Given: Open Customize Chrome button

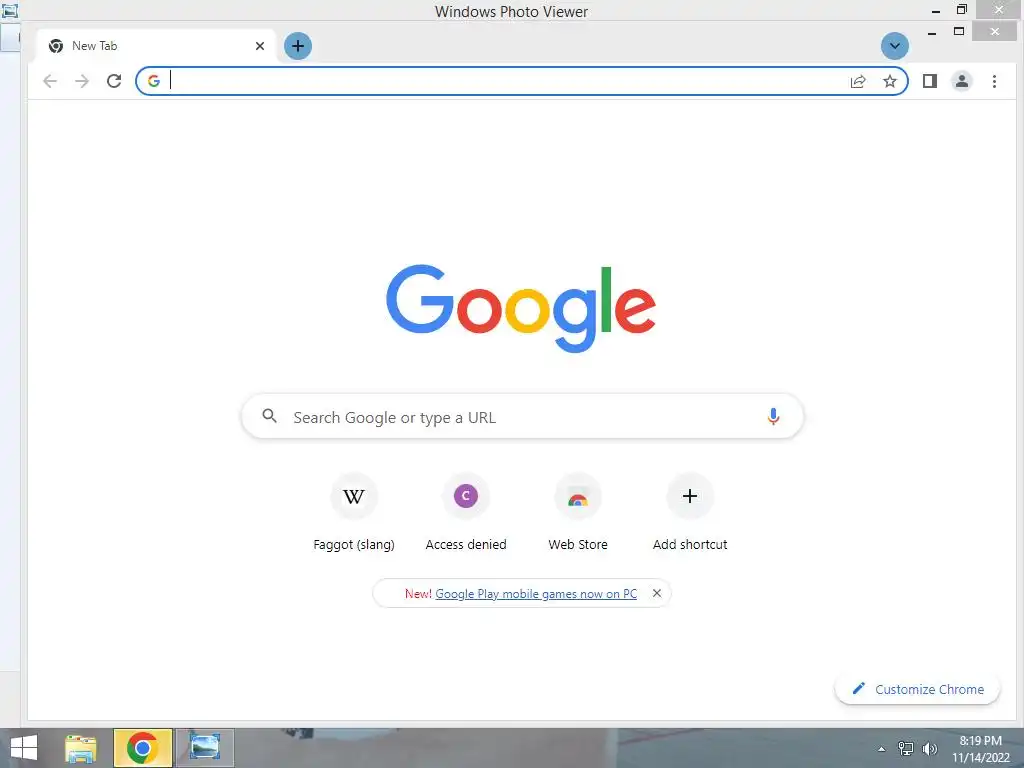Looking at the screenshot, I should click(x=918, y=689).
